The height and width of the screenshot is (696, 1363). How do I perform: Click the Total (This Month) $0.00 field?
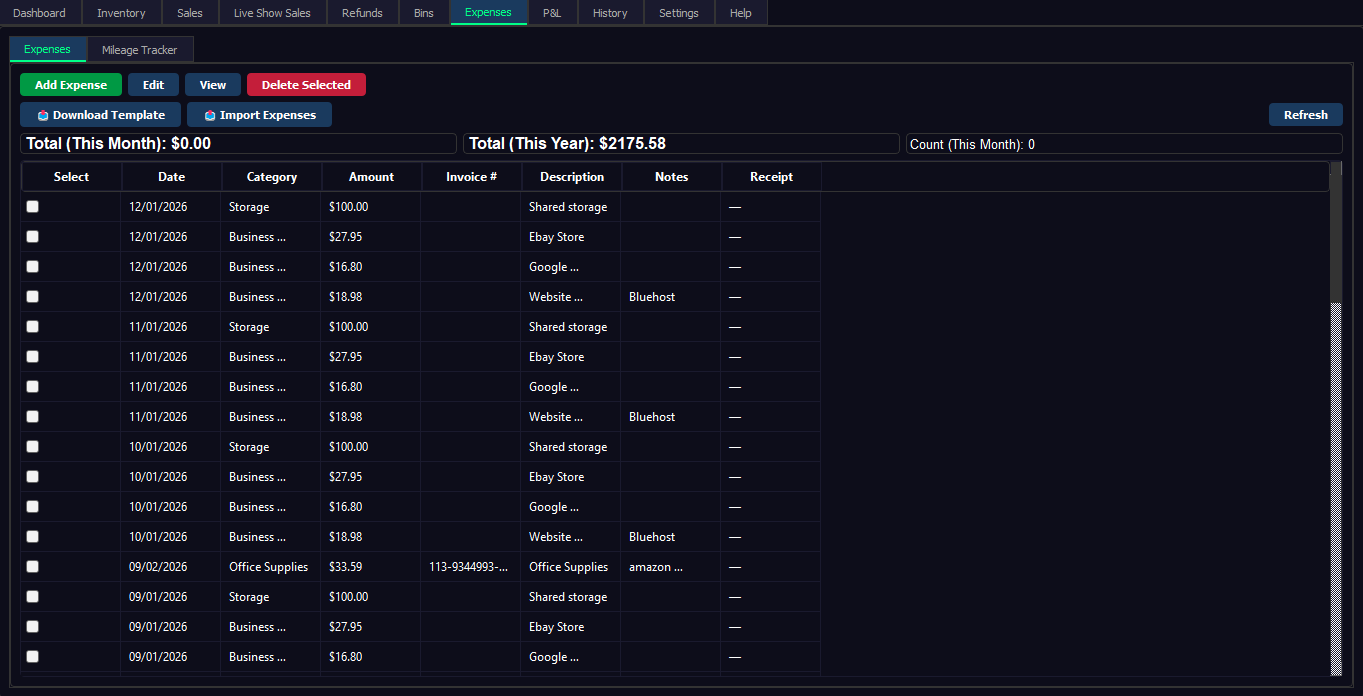[238, 144]
